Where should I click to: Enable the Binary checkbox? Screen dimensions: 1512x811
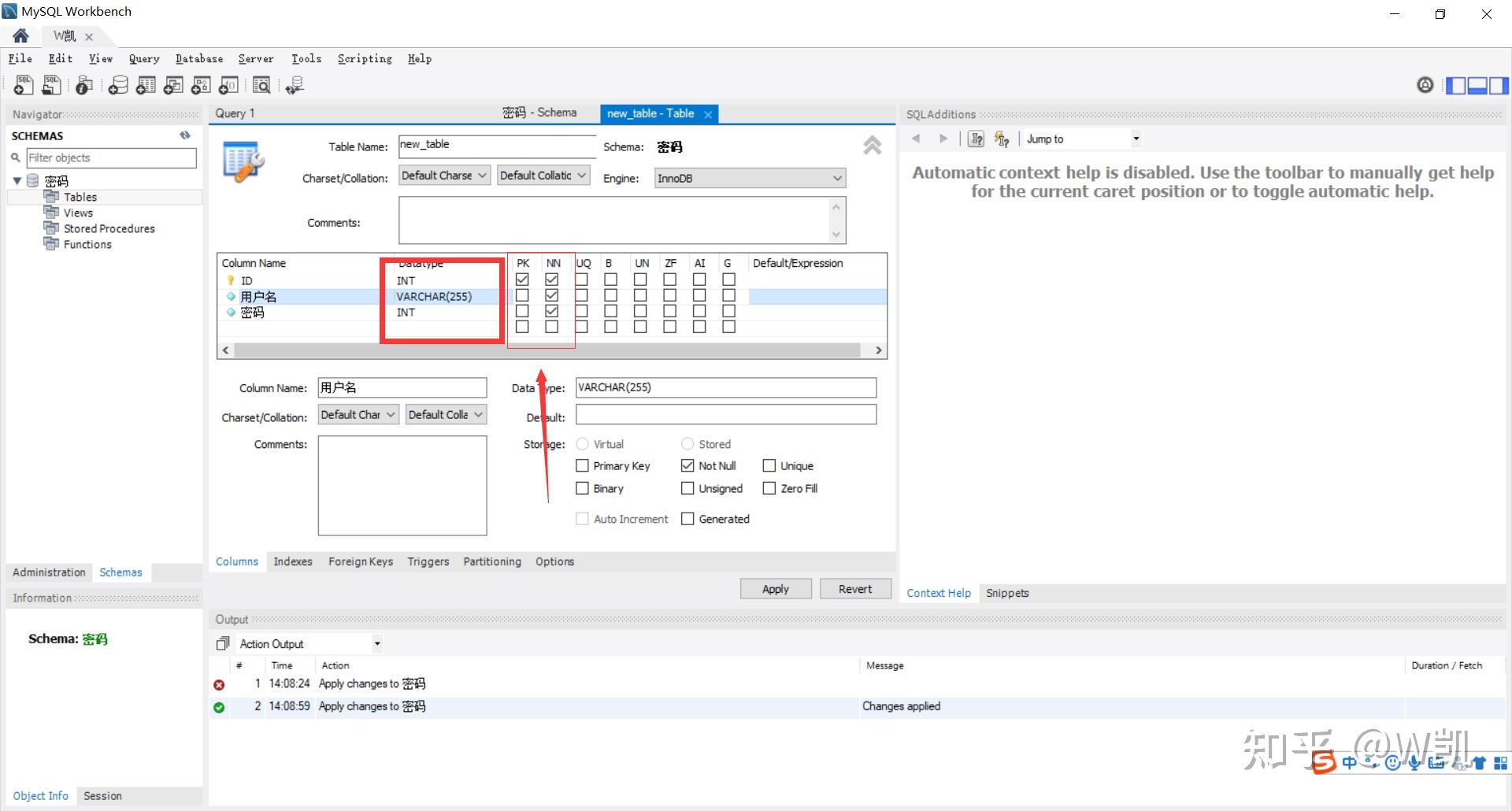point(583,488)
